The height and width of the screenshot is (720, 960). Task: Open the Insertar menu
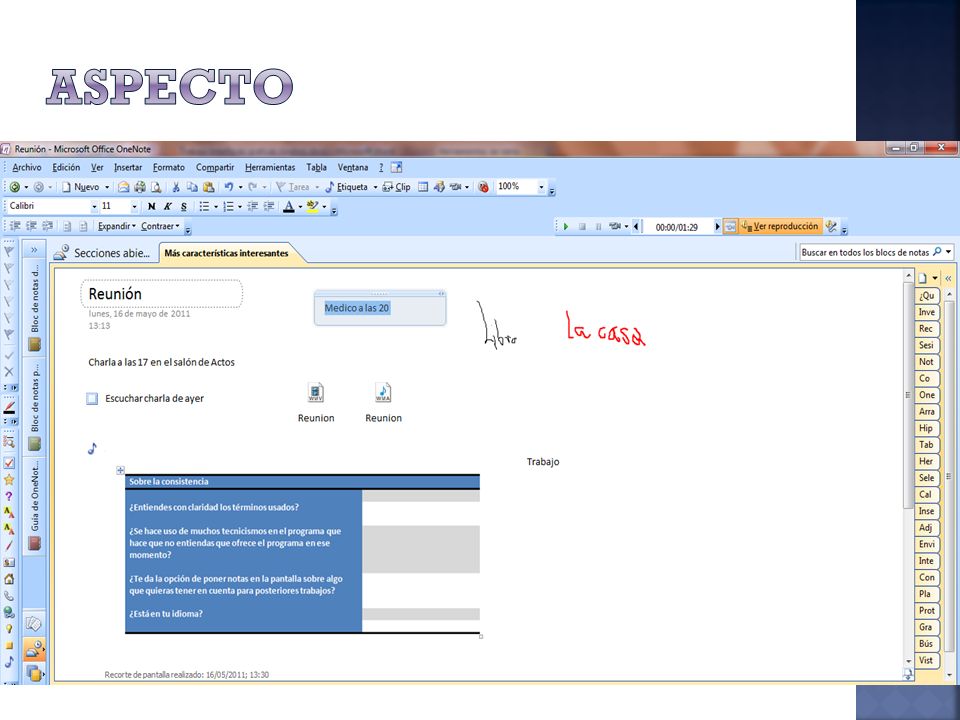(x=128, y=167)
